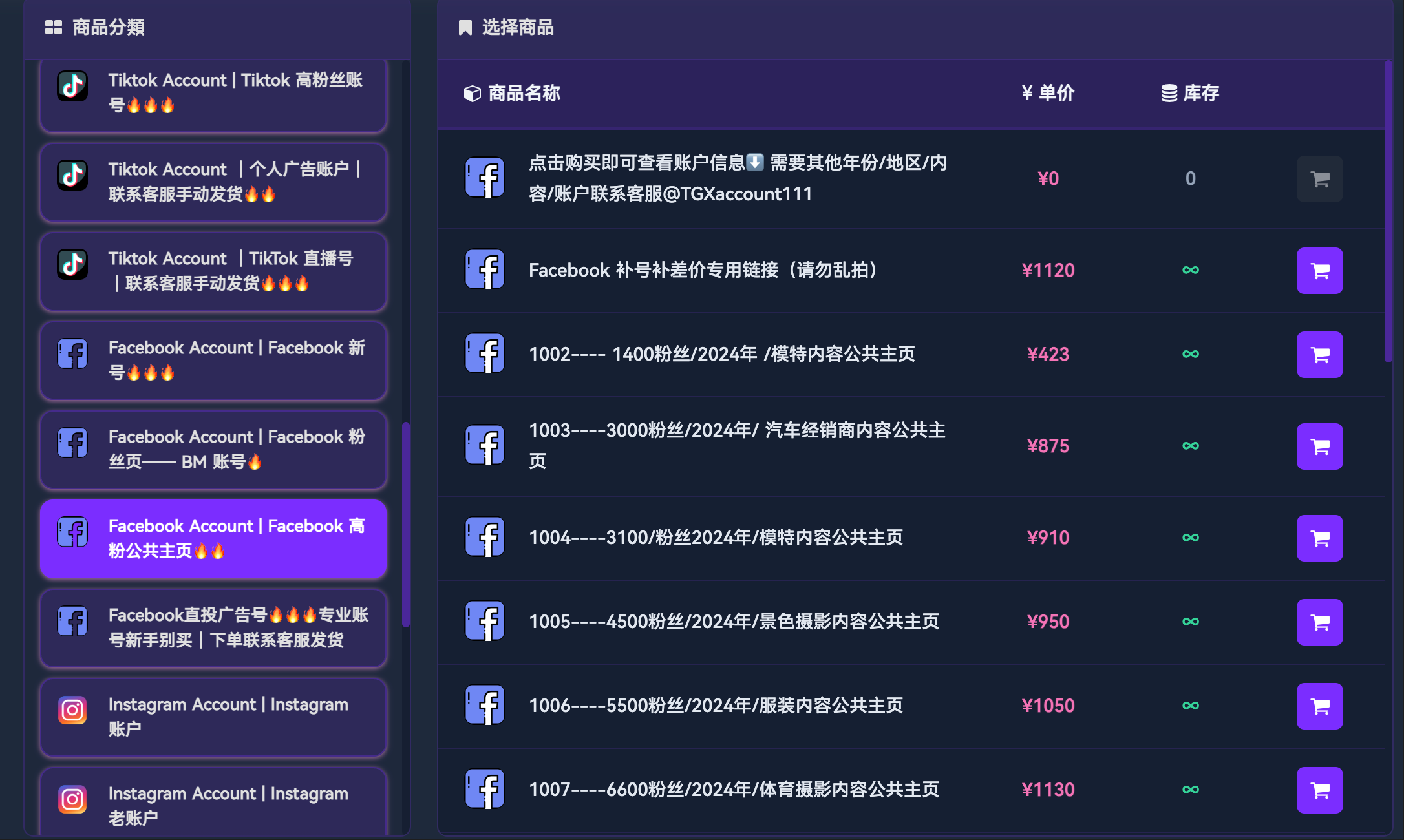Open Tiktok 个人广告账户 category
Viewport: 1404px width, 840px height.
click(x=213, y=182)
